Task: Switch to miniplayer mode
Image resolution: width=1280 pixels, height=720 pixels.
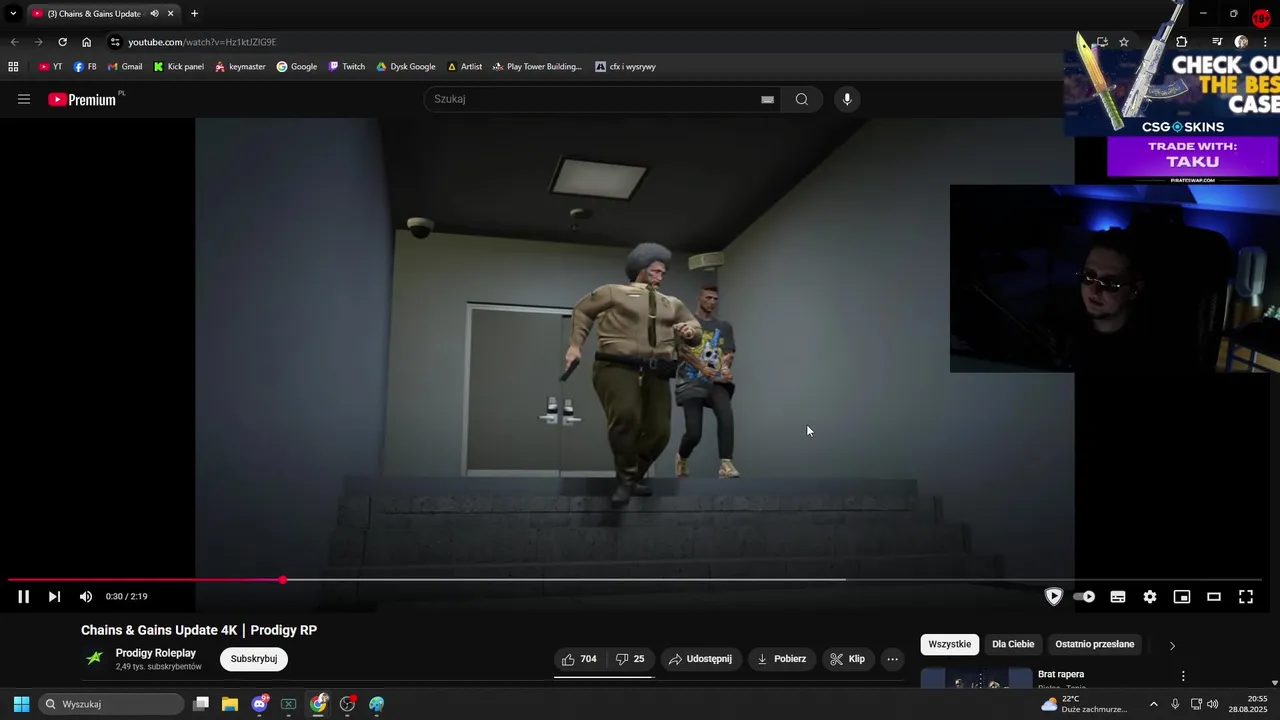Action: [x=1182, y=597]
